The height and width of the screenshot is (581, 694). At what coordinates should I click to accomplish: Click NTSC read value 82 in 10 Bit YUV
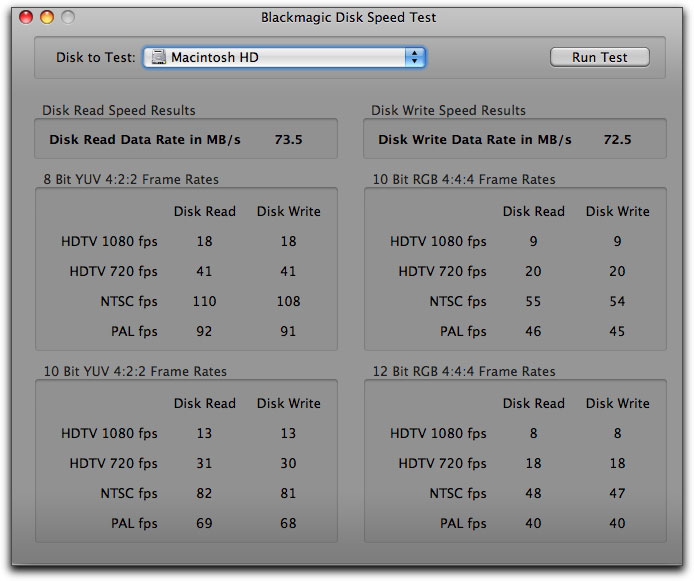point(204,493)
